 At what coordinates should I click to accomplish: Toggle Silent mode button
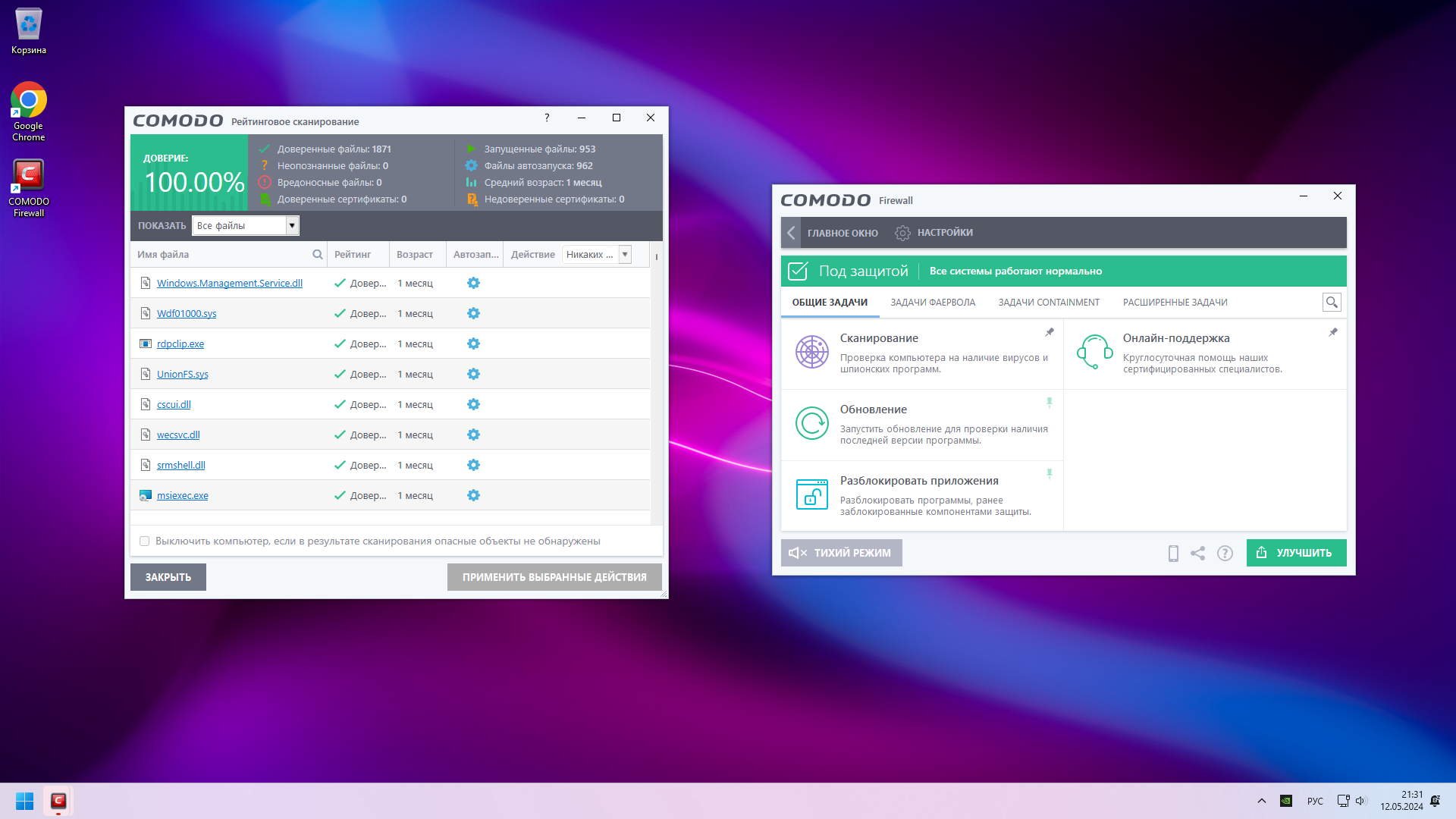coord(841,553)
